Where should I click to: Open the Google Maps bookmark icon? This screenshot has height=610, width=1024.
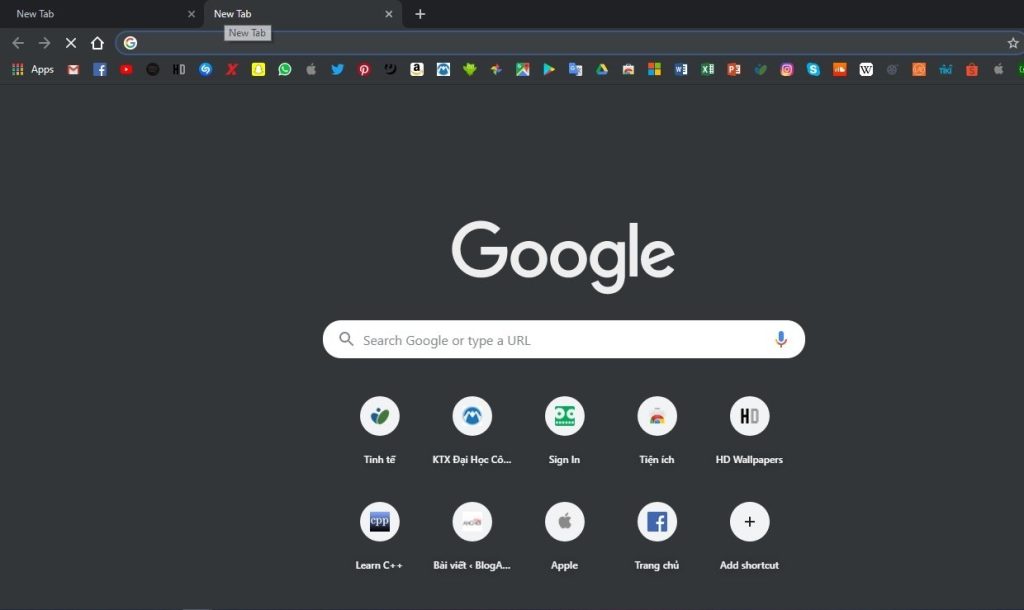pos(522,69)
